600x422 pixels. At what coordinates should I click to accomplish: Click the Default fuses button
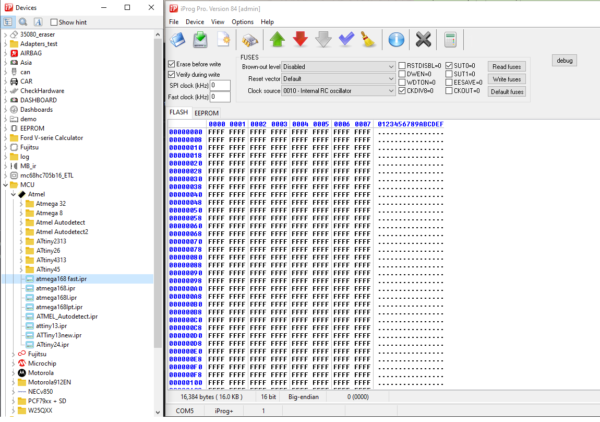(x=507, y=92)
